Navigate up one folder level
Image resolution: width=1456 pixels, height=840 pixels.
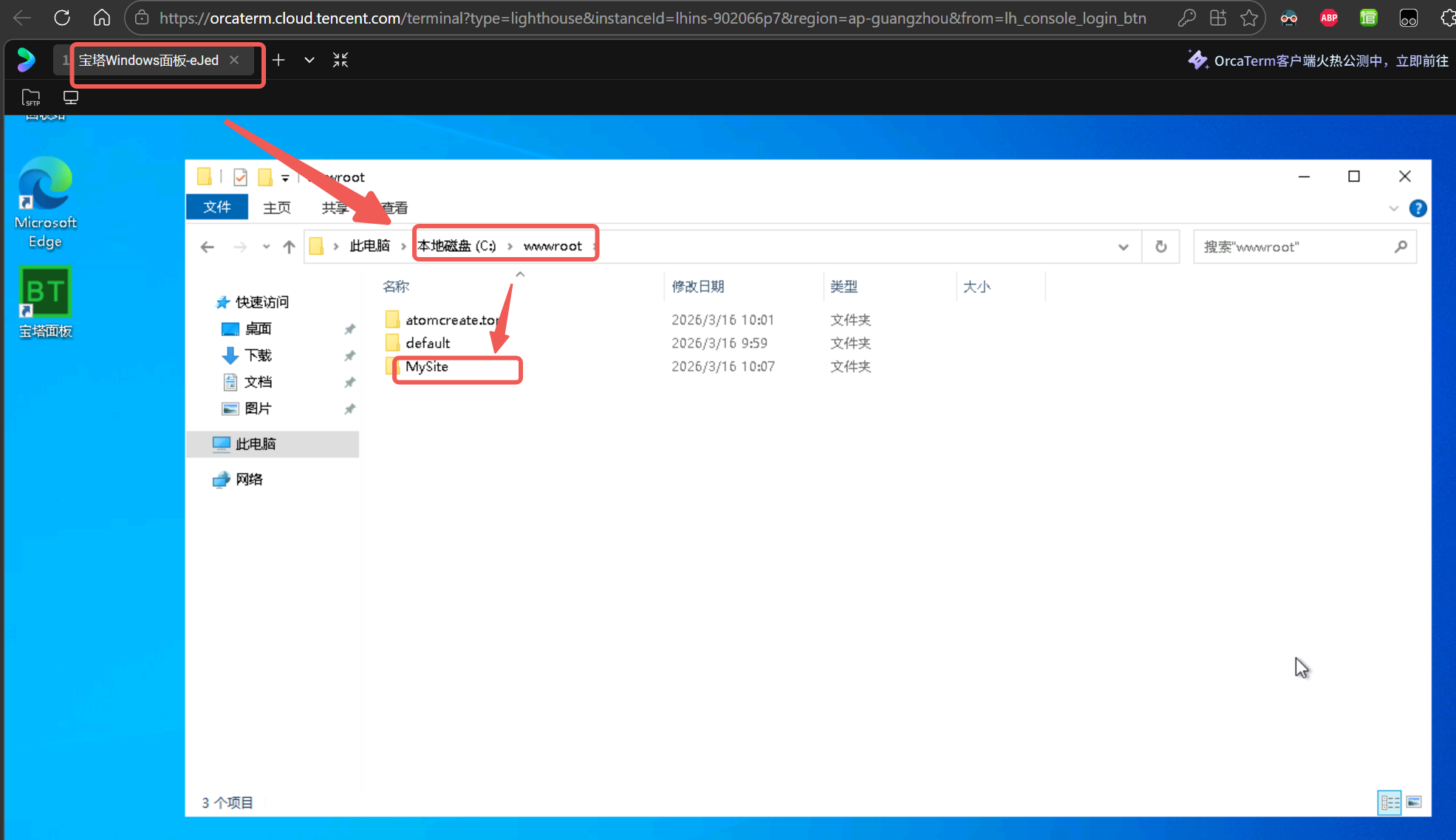pos(289,247)
